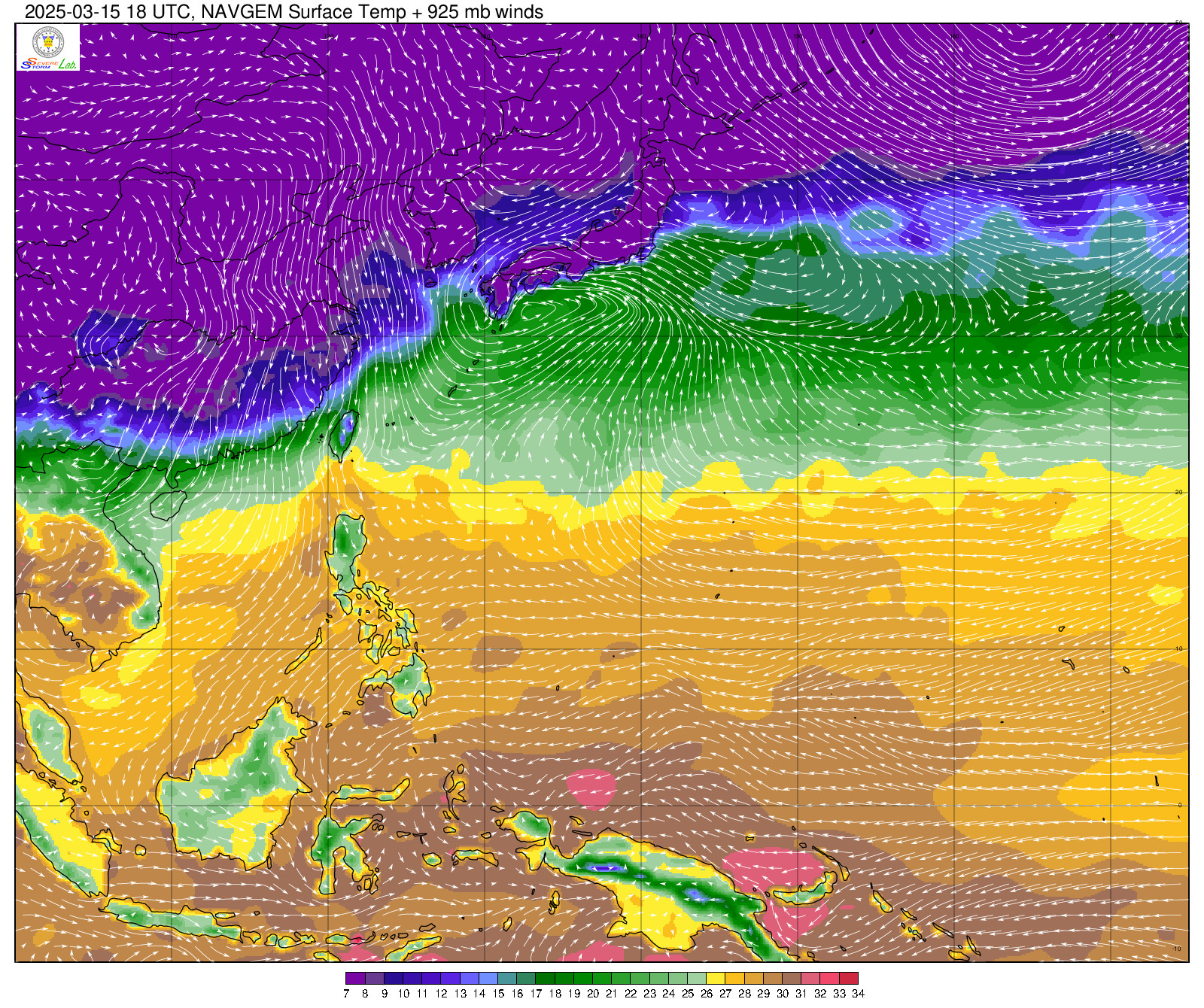
Task: Click the 20 latitude label on right edge
Action: (x=1178, y=492)
